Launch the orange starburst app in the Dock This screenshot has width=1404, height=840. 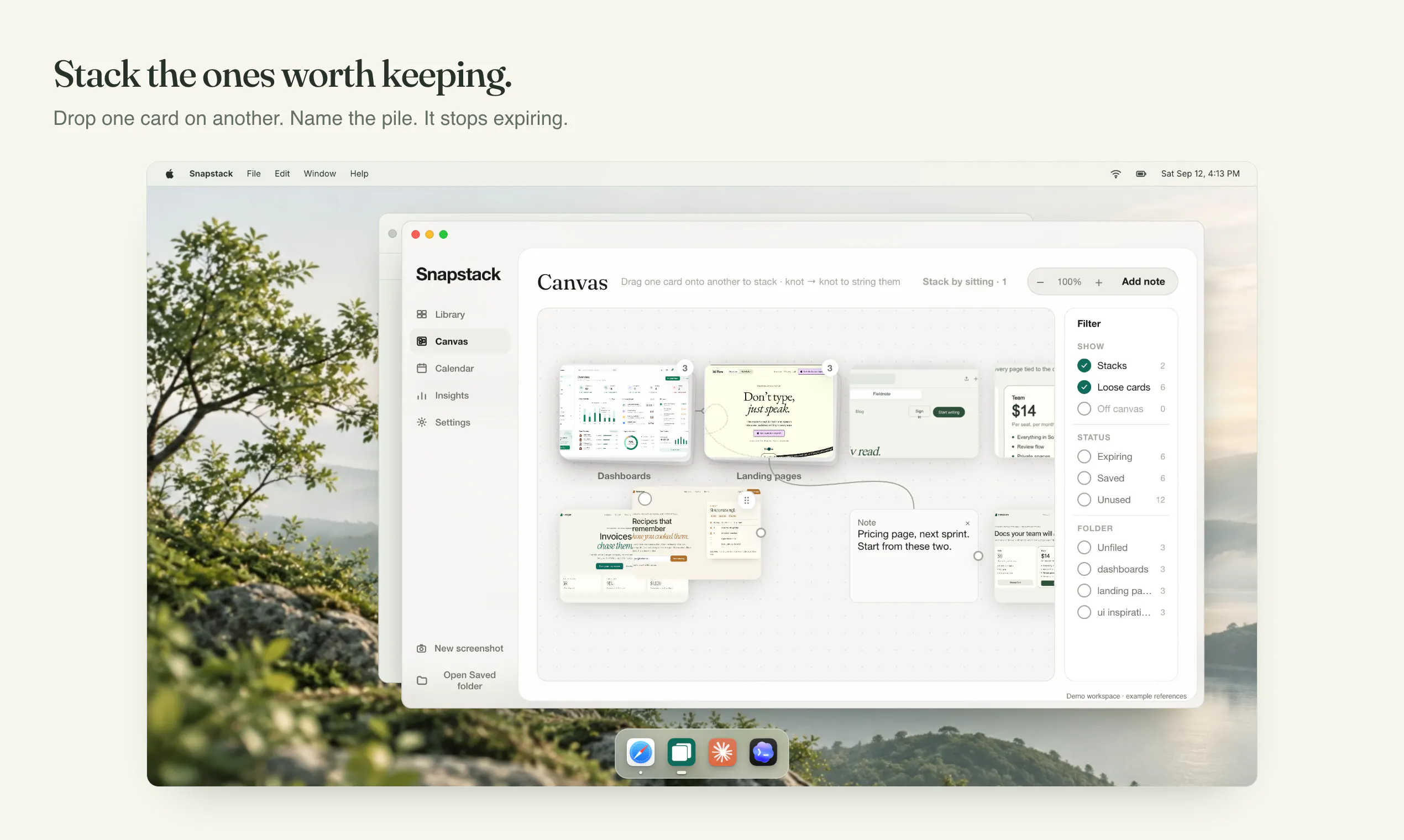(x=722, y=752)
